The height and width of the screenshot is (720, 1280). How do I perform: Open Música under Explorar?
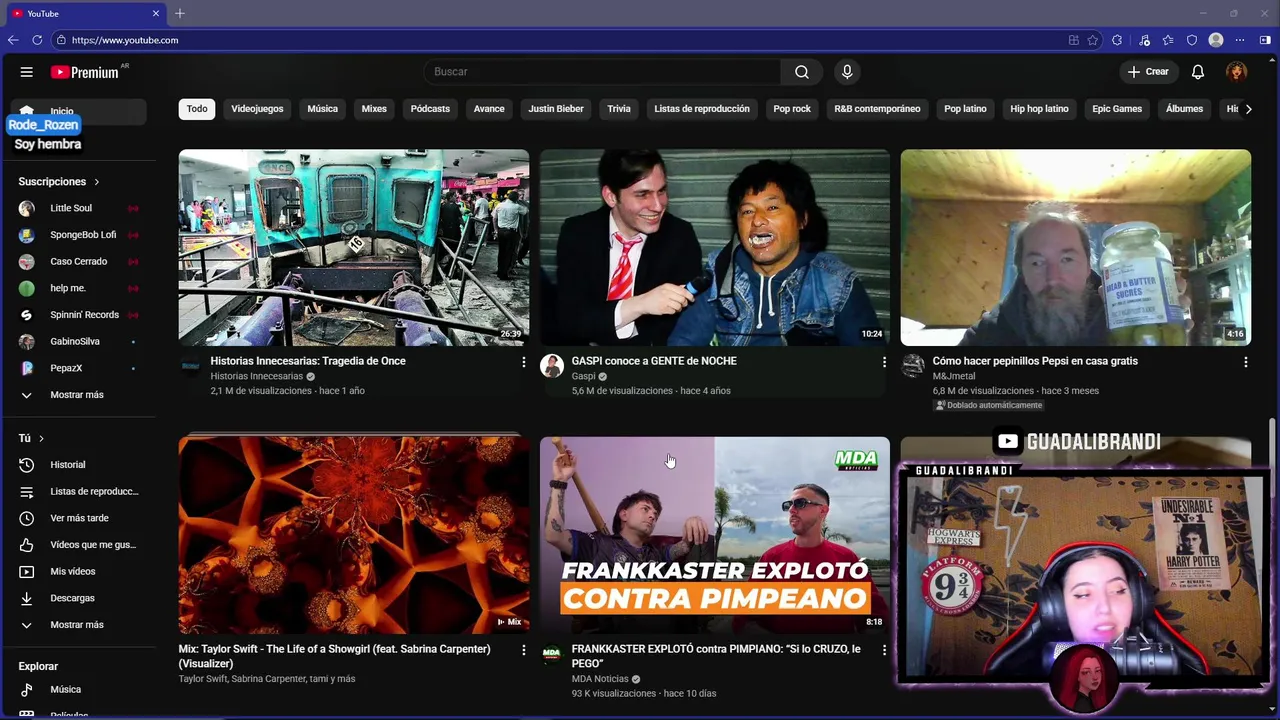[x=79, y=689]
